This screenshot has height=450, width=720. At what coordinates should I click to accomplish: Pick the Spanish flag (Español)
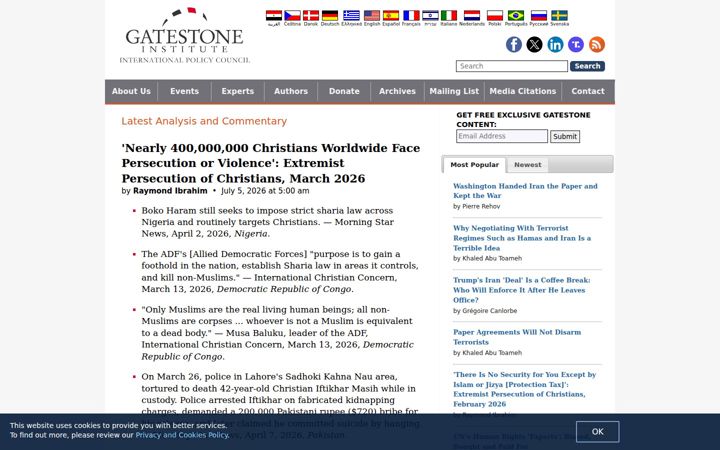click(391, 16)
